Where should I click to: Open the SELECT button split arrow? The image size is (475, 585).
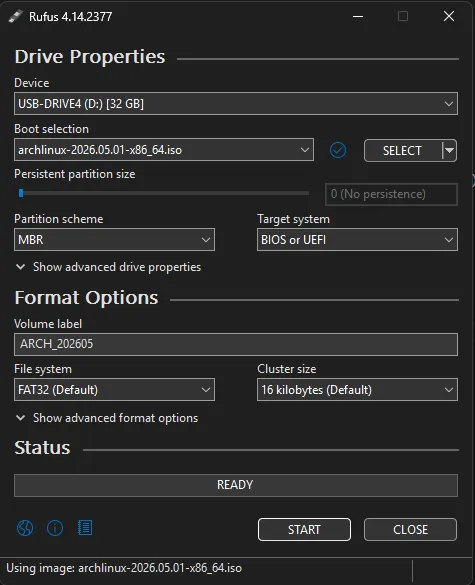(x=449, y=150)
